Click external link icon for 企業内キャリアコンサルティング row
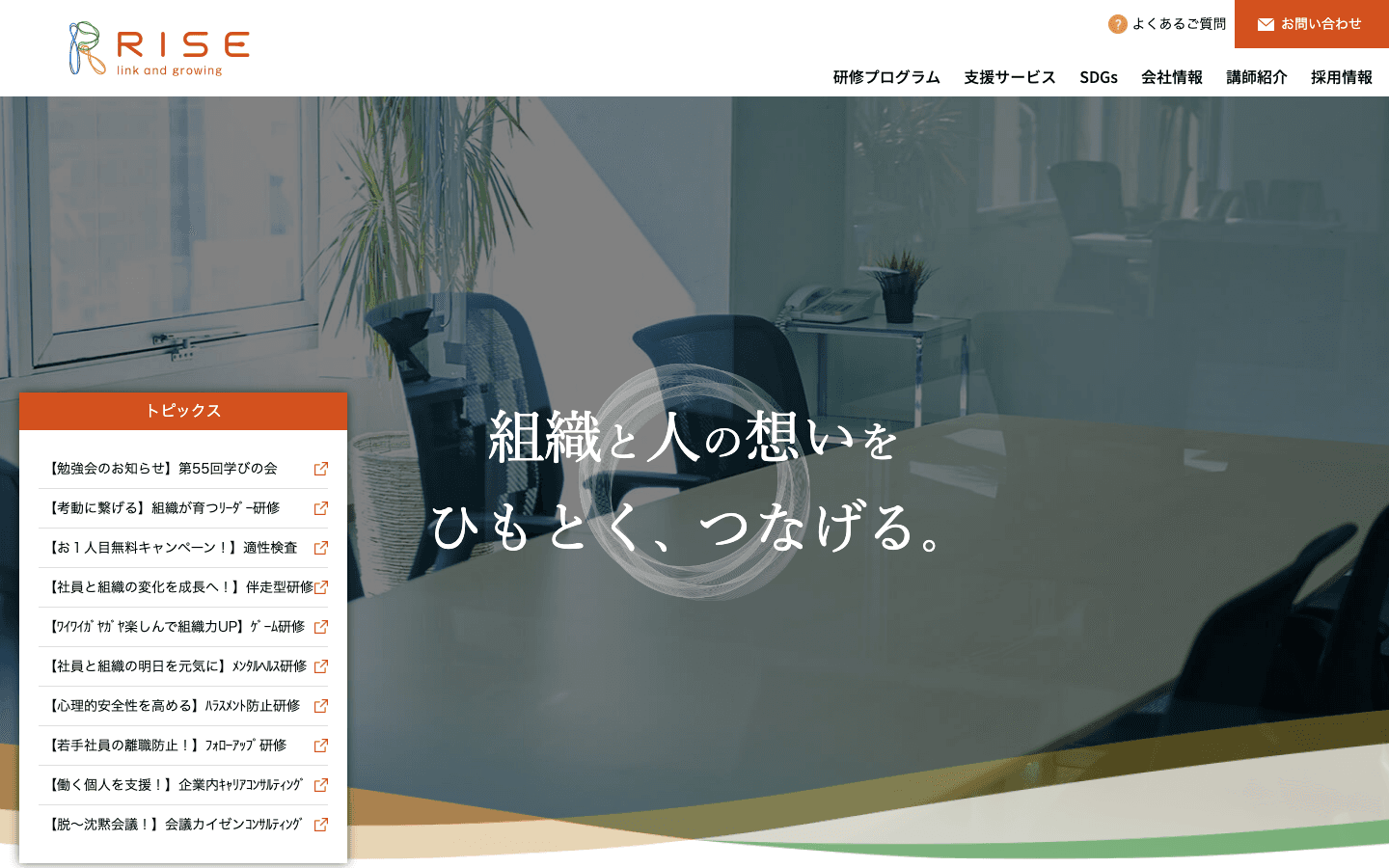1389x868 pixels. pyautogui.click(x=321, y=785)
